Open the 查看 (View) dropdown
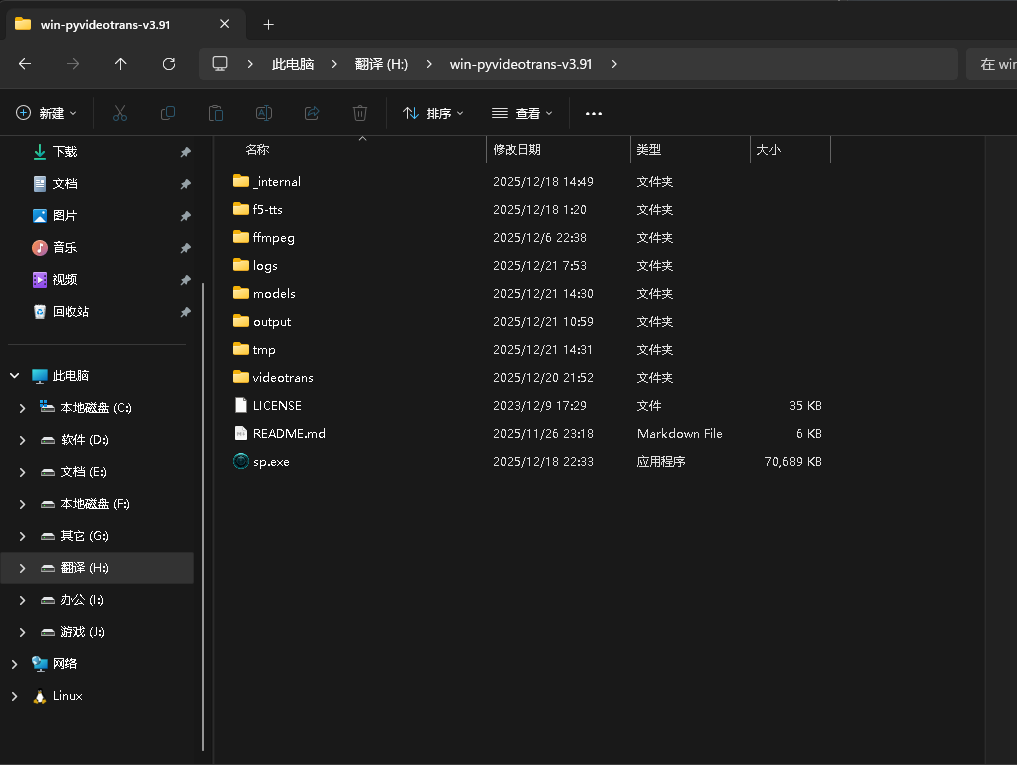The height and width of the screenshot is (765, 1017). [x=522, y=113]
